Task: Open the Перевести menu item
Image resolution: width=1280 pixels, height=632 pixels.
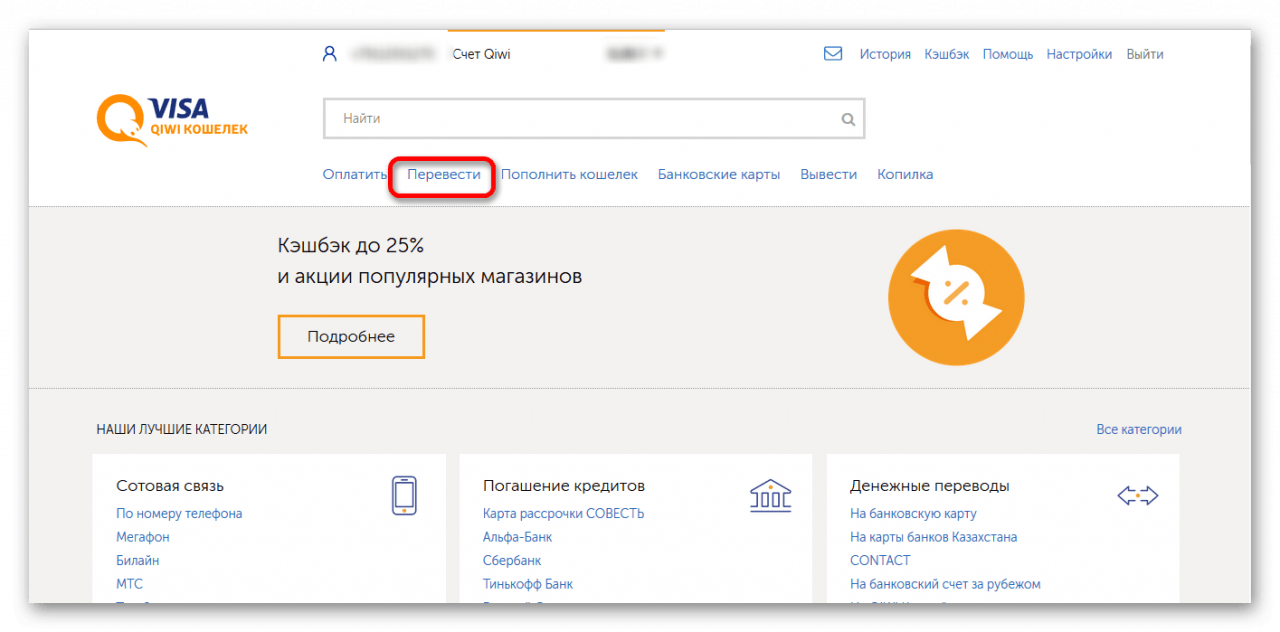Action: [x=443, y=174]
